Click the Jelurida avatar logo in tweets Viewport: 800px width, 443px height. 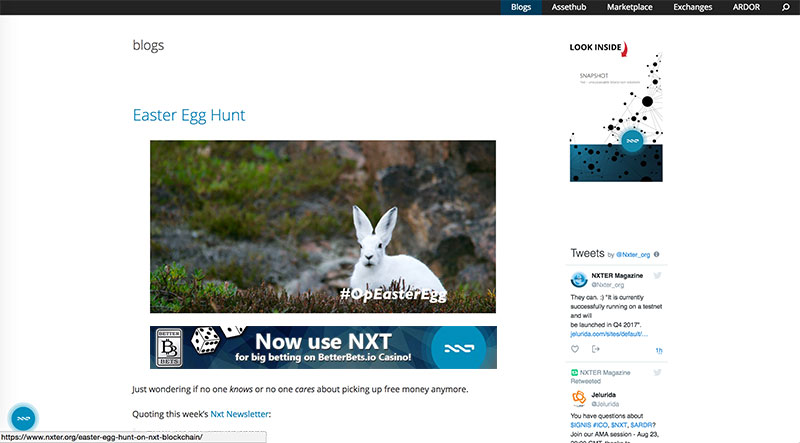pos(579,398)
